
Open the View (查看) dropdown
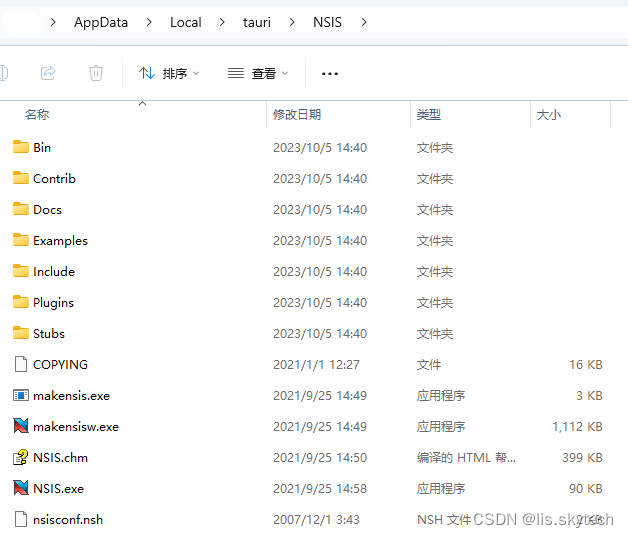tap(258, 73)
